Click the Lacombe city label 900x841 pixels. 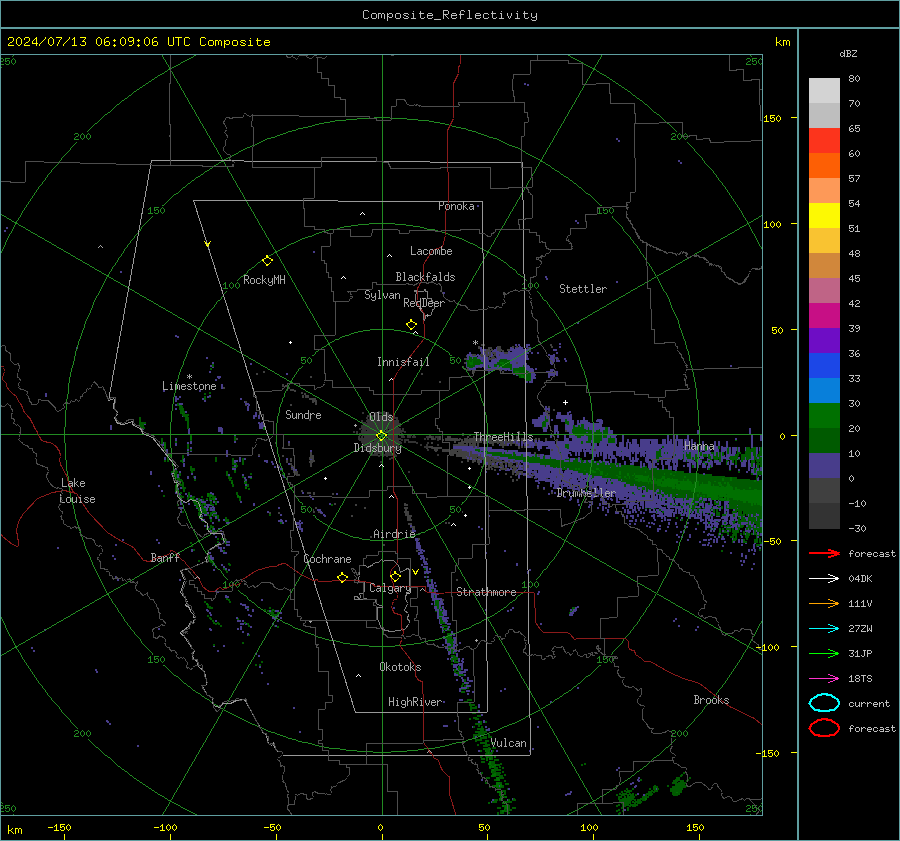point(431,251)
